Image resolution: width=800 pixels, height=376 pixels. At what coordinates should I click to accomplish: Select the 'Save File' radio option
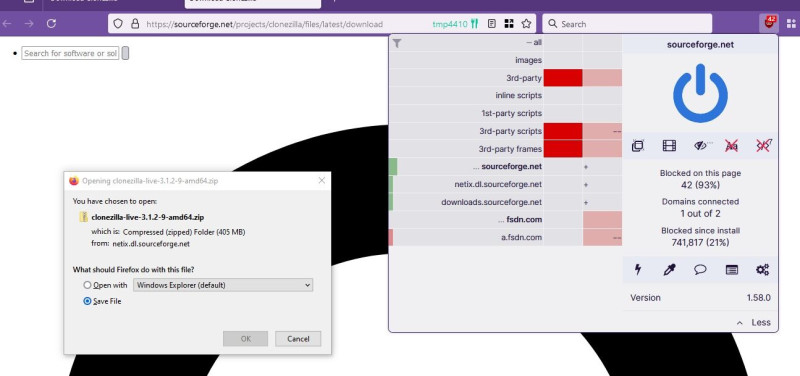(87, 301)
